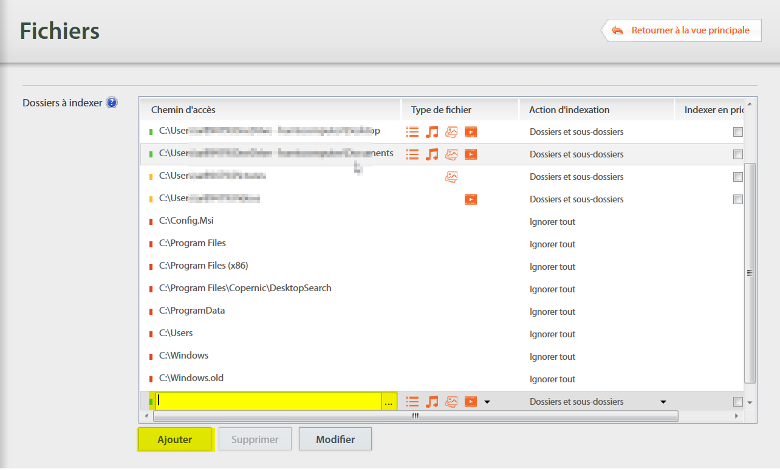
Task: Select the music icon in the new entry row
Action: click(x=432, y=402)
